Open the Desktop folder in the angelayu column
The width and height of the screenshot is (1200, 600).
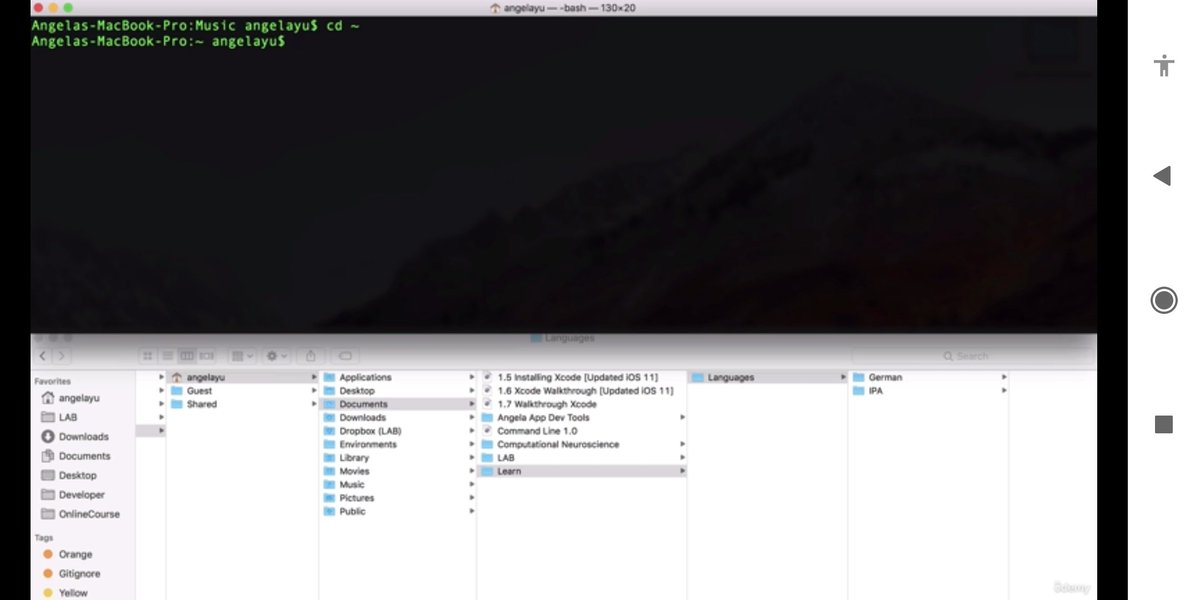coord(398,391)
